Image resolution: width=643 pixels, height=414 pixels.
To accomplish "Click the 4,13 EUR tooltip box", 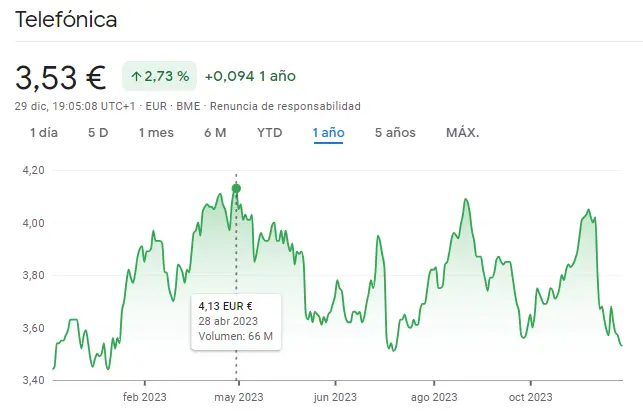I will 236,320.
